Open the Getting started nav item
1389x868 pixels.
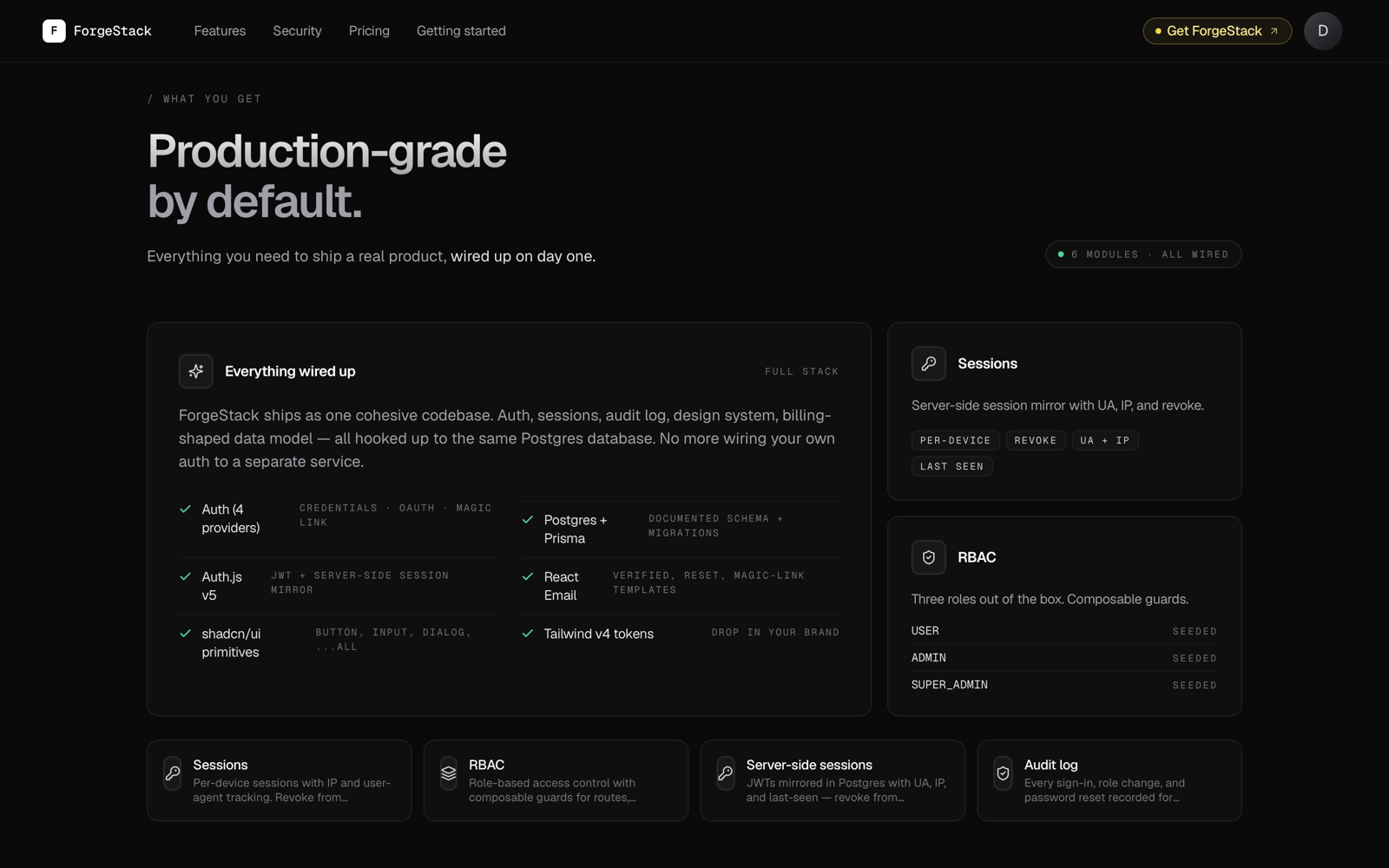[x=461, y=31]
